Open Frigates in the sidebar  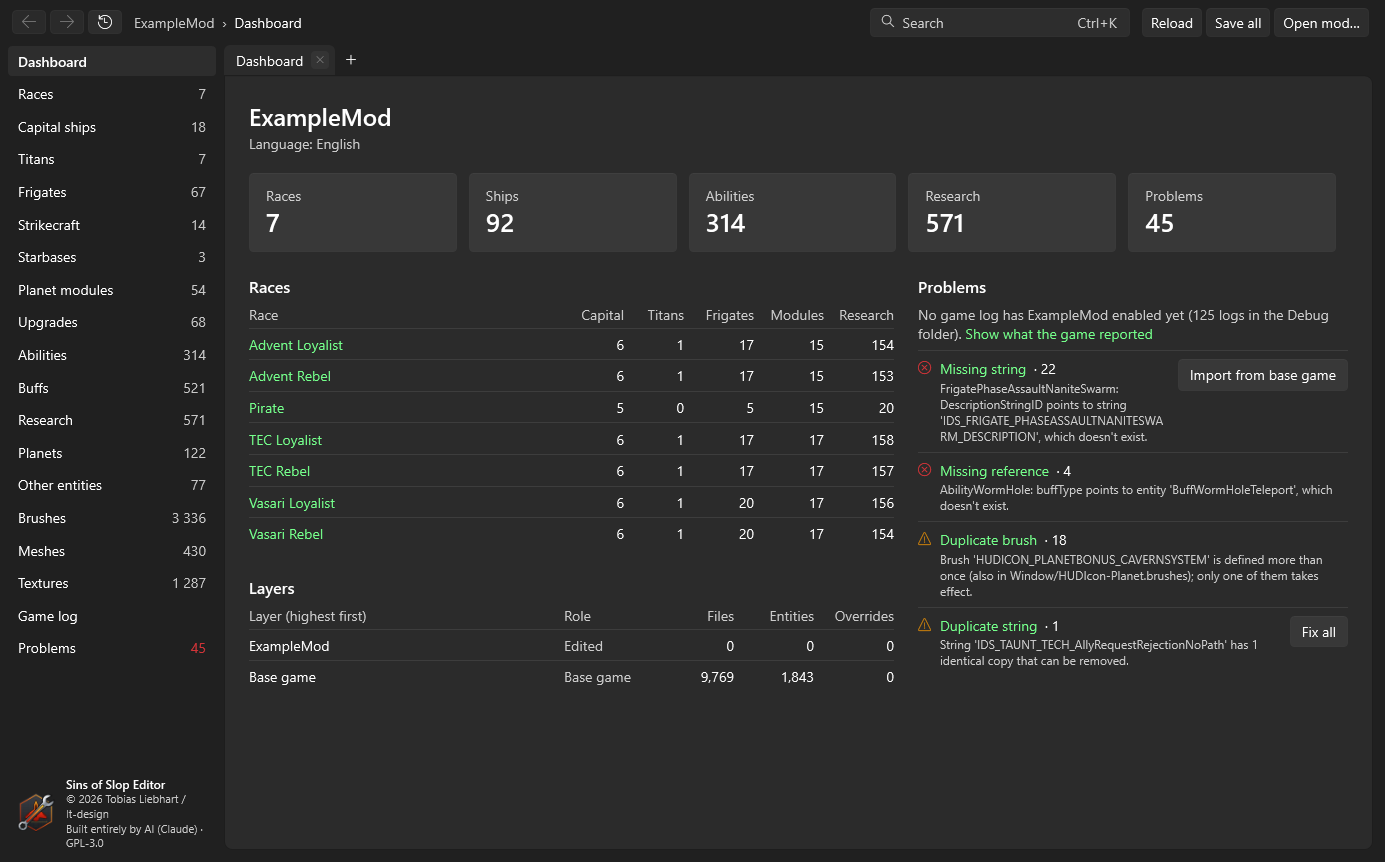pos(112,192)
